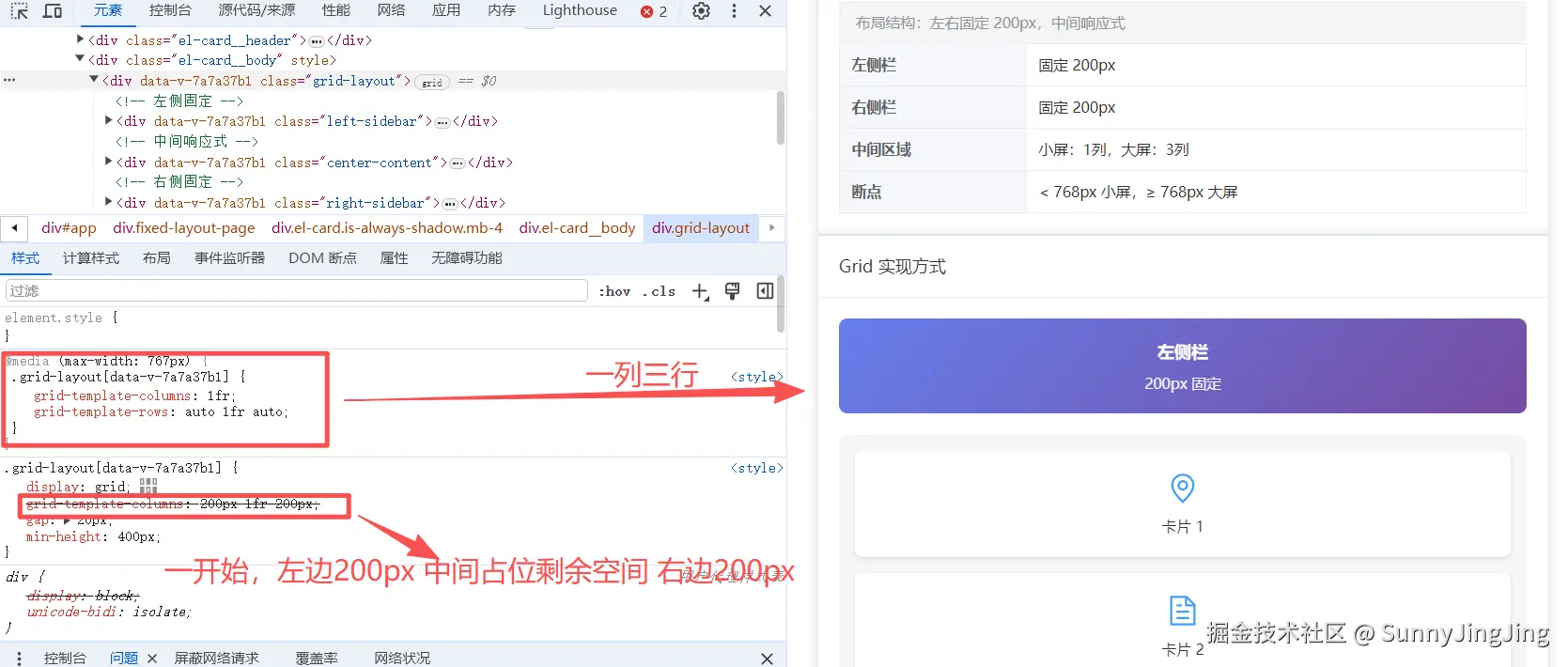This screenshot has width=1568, height=667.
Task: Collapse the grid-layout div node
Action: [x=94, y=80]
